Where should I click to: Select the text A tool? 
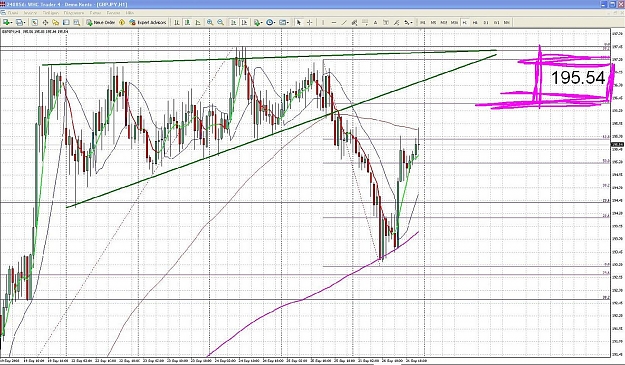click(375, 22)
